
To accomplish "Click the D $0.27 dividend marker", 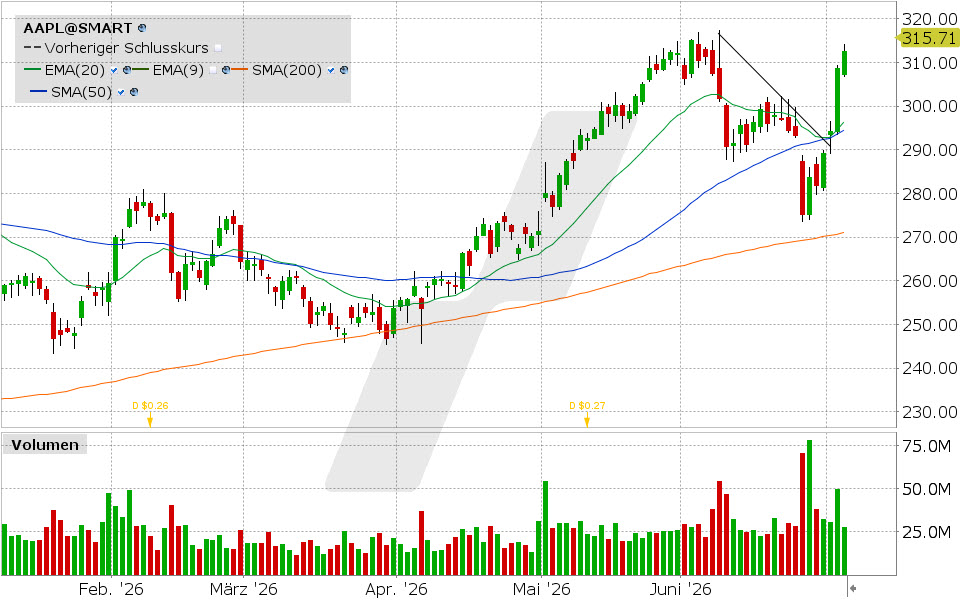I will click(x=587, y=413).
